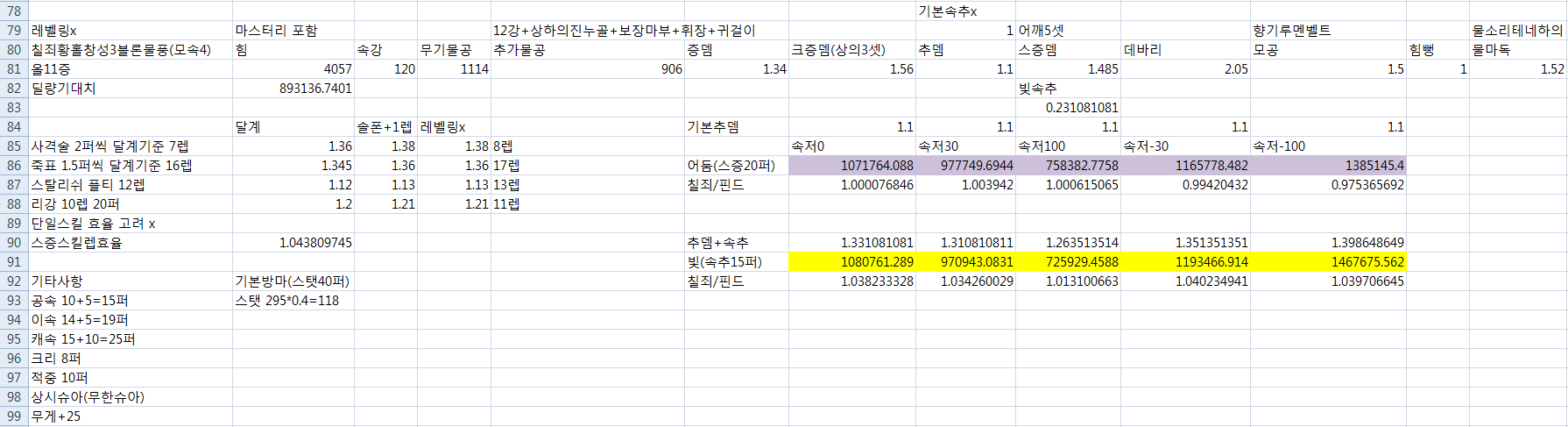Select the 스증스킬렙효율 label cell
The image size is (1568, 427).
pos(130,243)
